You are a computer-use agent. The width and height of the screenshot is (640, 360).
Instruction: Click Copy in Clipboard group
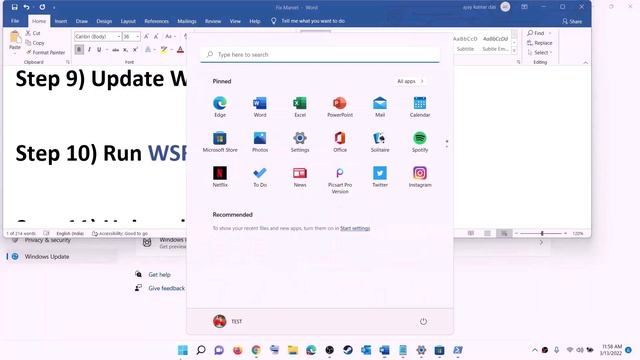35,43
